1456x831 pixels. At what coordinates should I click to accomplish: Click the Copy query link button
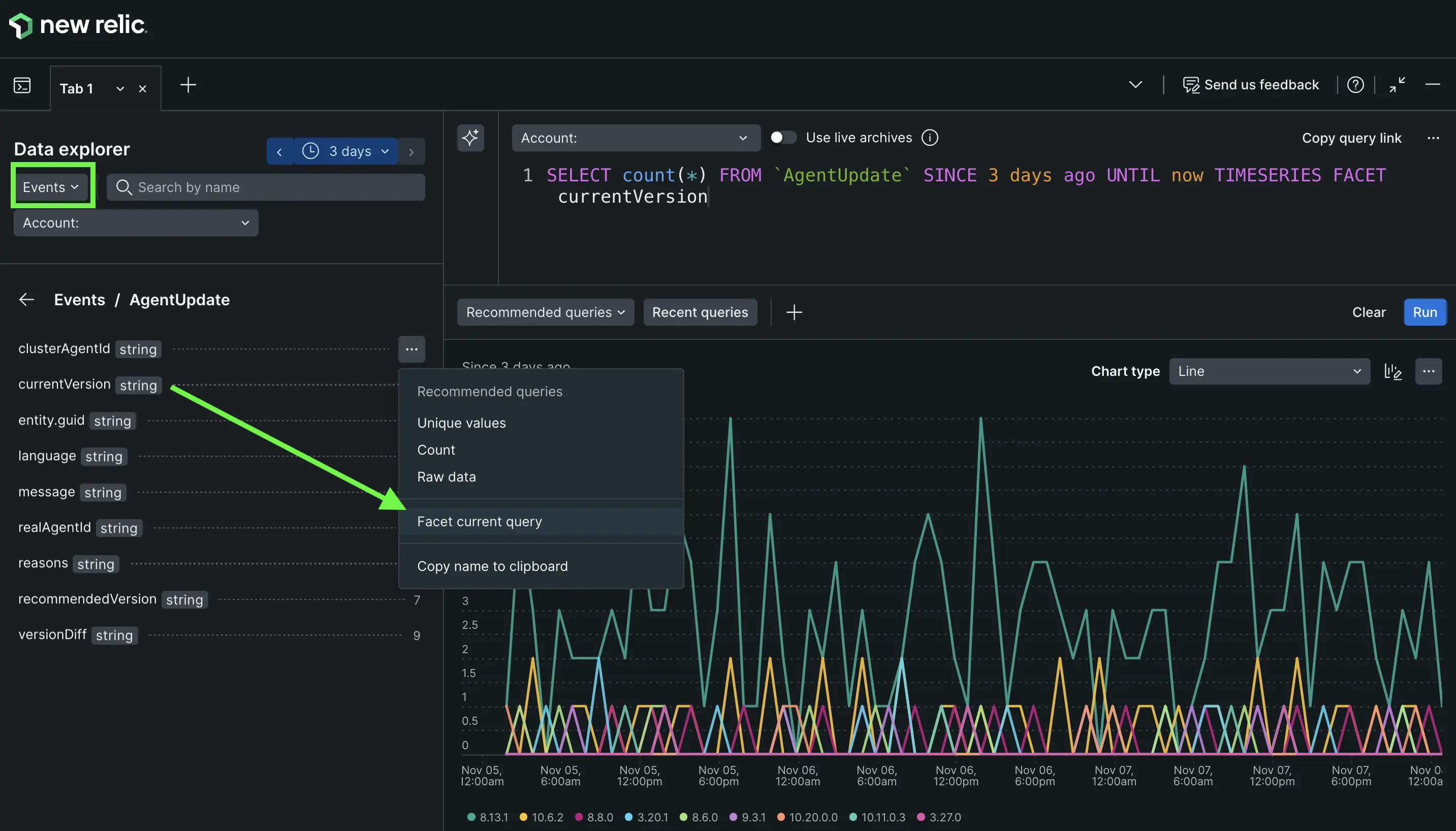tap(1350, 138)
